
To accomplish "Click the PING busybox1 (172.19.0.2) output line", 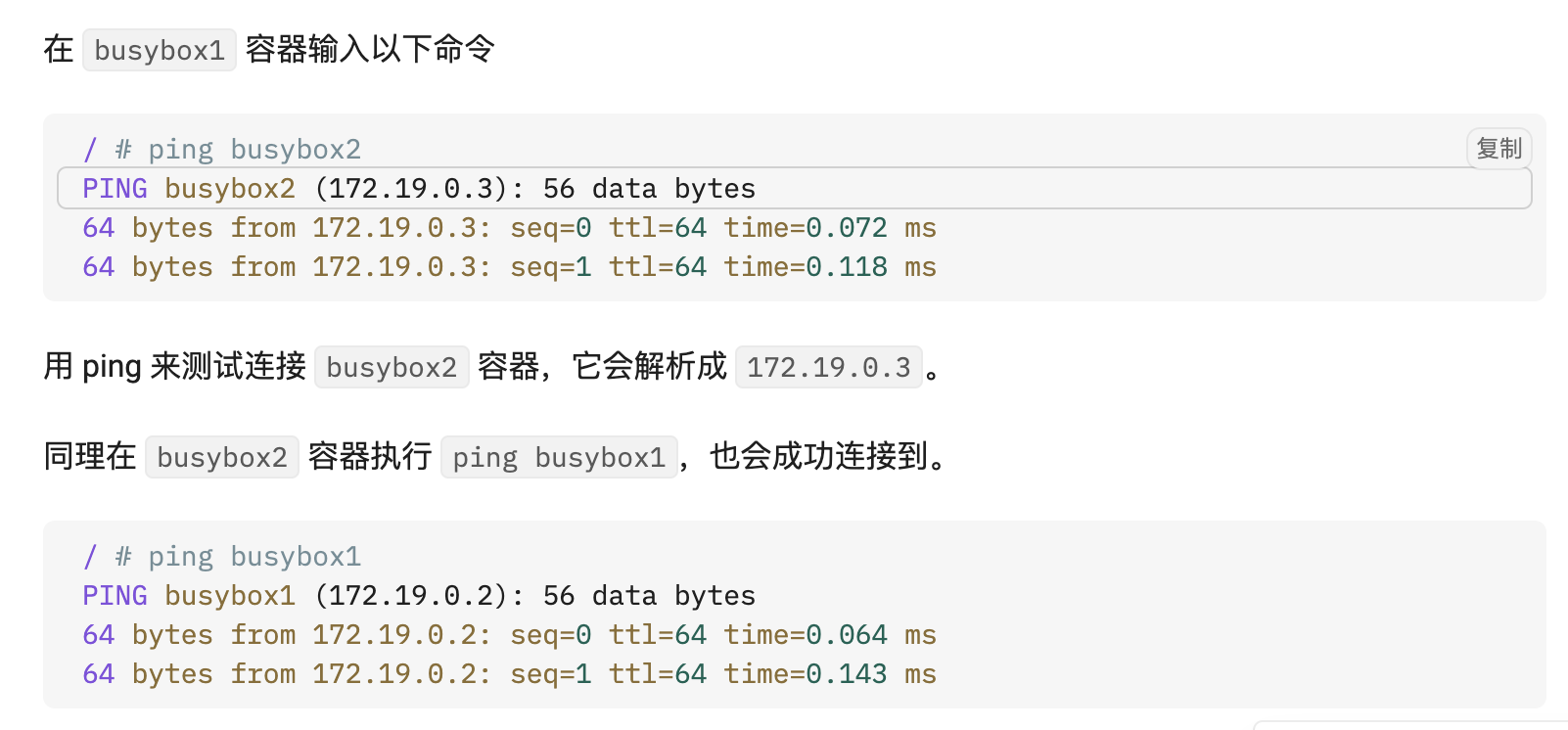I will click(x=419, y=596).
